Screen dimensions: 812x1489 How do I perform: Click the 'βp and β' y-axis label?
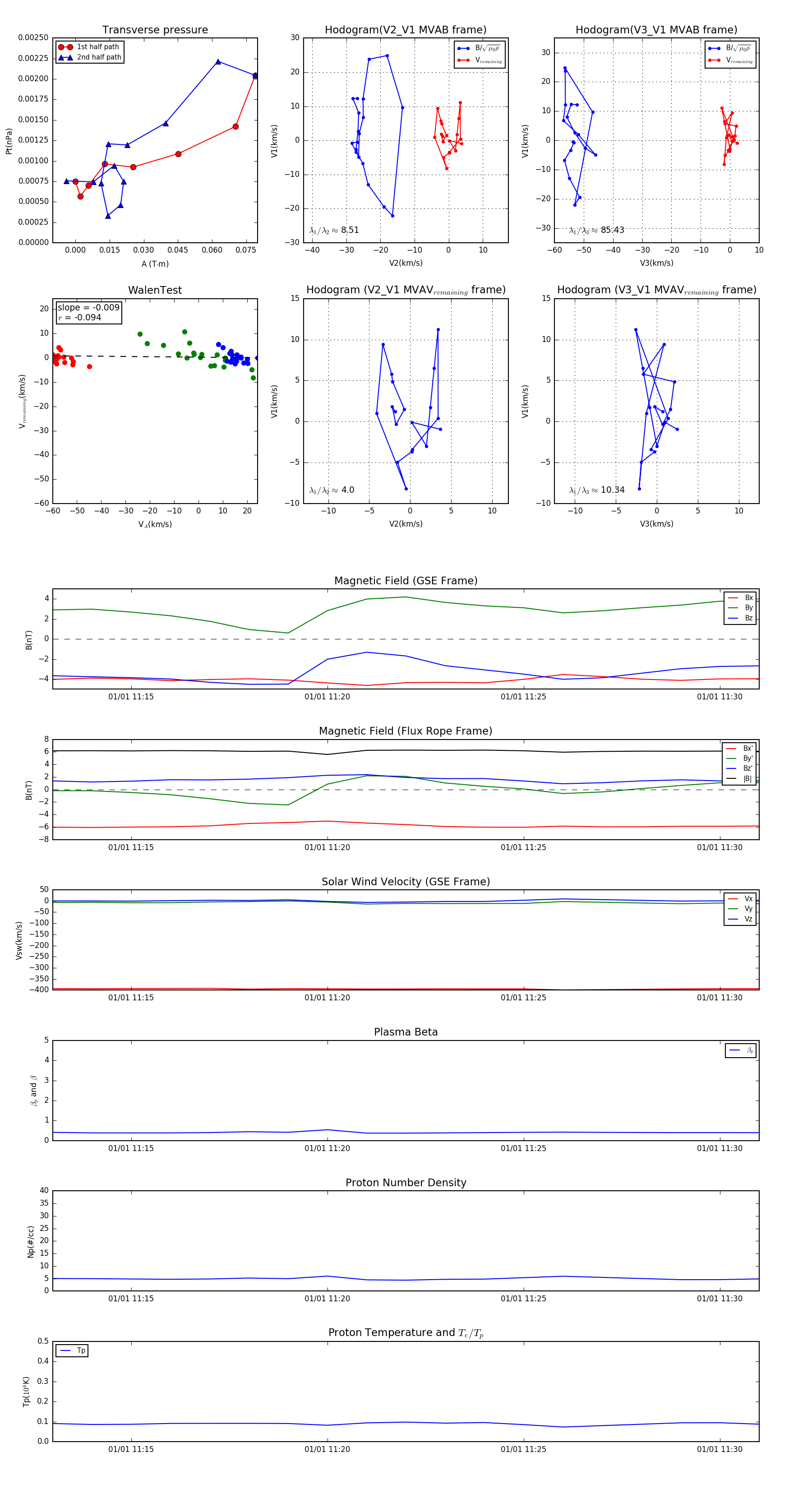pos(33,1091)
